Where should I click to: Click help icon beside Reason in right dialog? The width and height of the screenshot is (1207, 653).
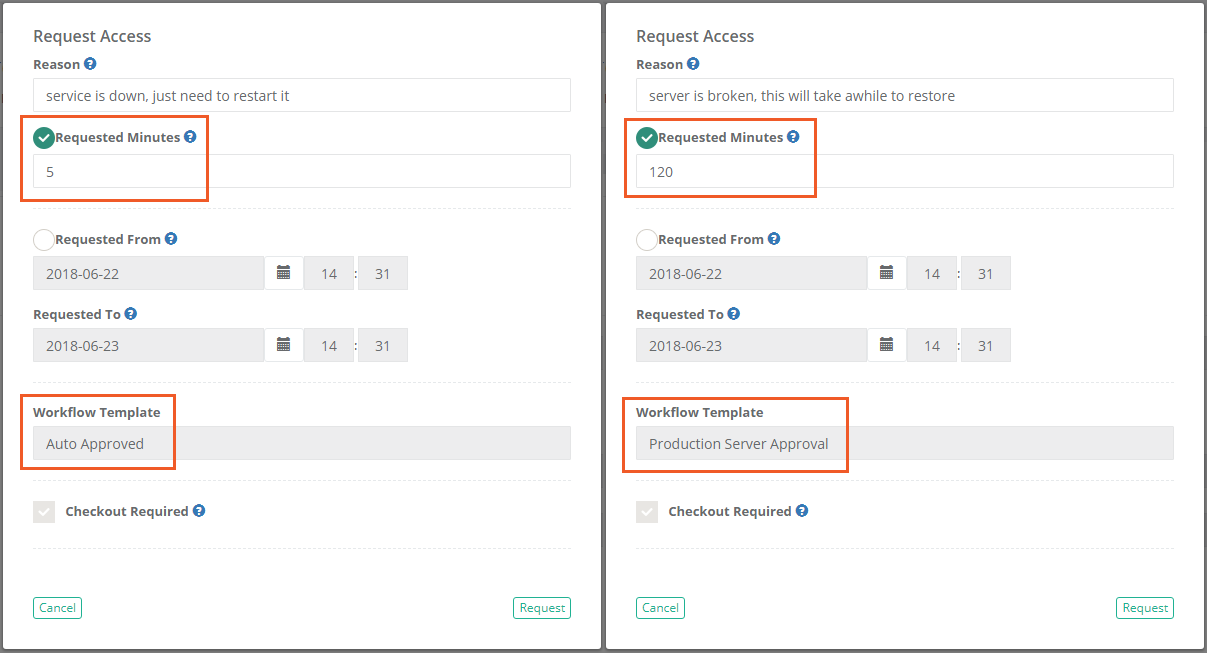pyautogui.click(x=693, y=63)
